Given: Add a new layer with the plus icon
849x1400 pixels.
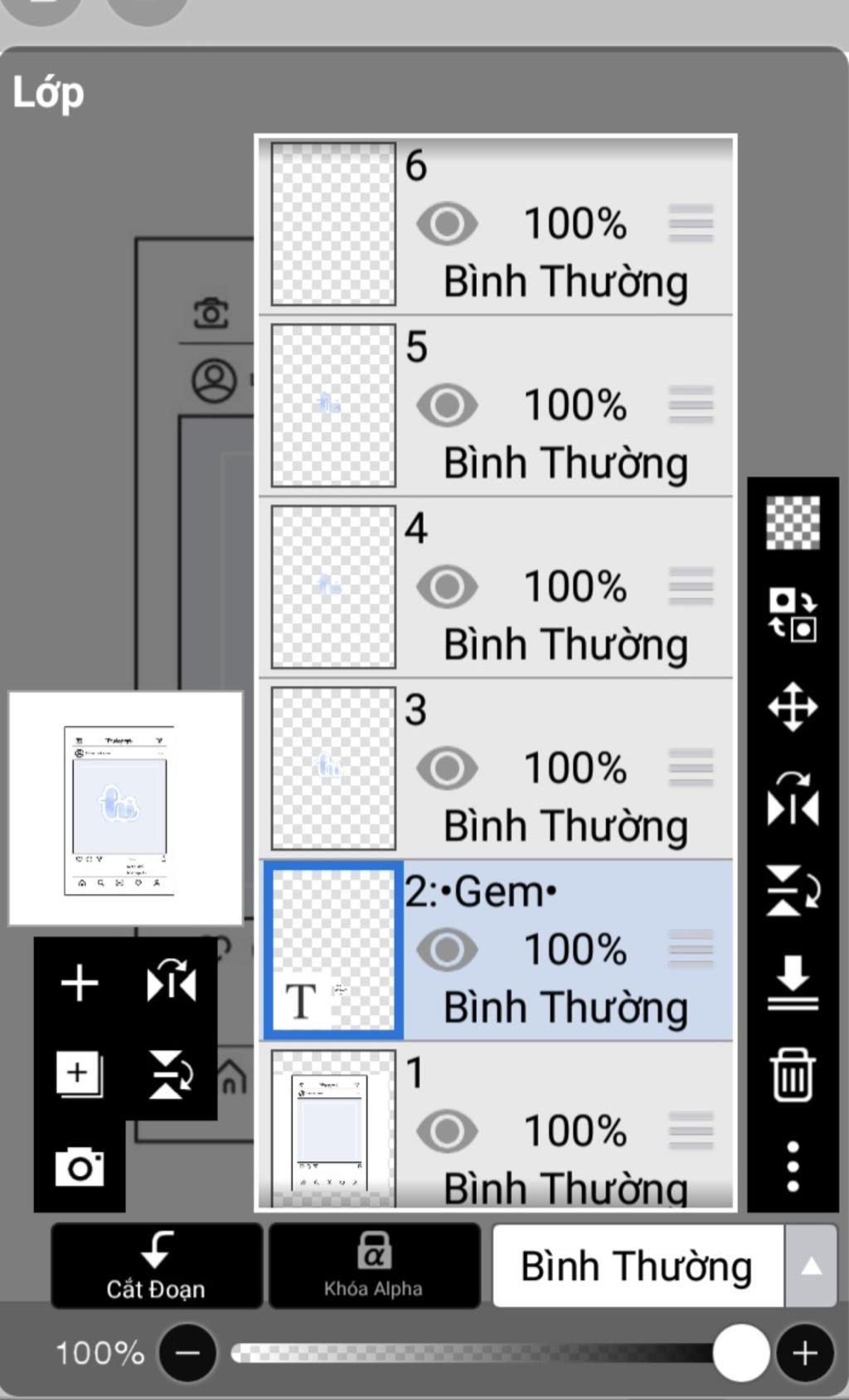Looking at the screenshot, I should 80,983.
